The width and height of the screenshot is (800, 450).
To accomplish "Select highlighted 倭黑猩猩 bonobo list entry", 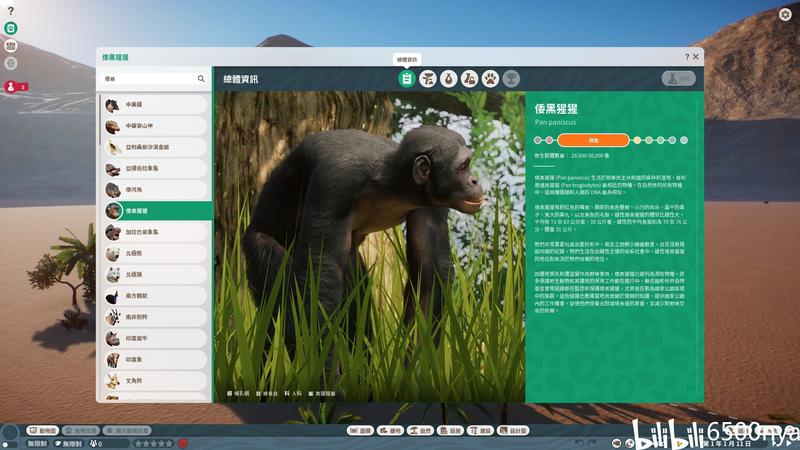I will pyautogui.click(x=157, y=211).
